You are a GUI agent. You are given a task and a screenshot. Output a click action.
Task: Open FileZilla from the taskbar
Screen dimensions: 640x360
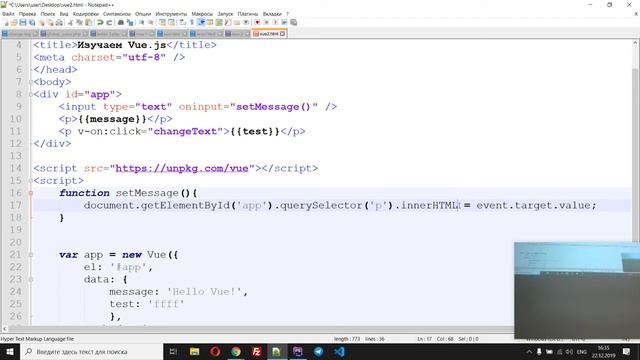256,351
